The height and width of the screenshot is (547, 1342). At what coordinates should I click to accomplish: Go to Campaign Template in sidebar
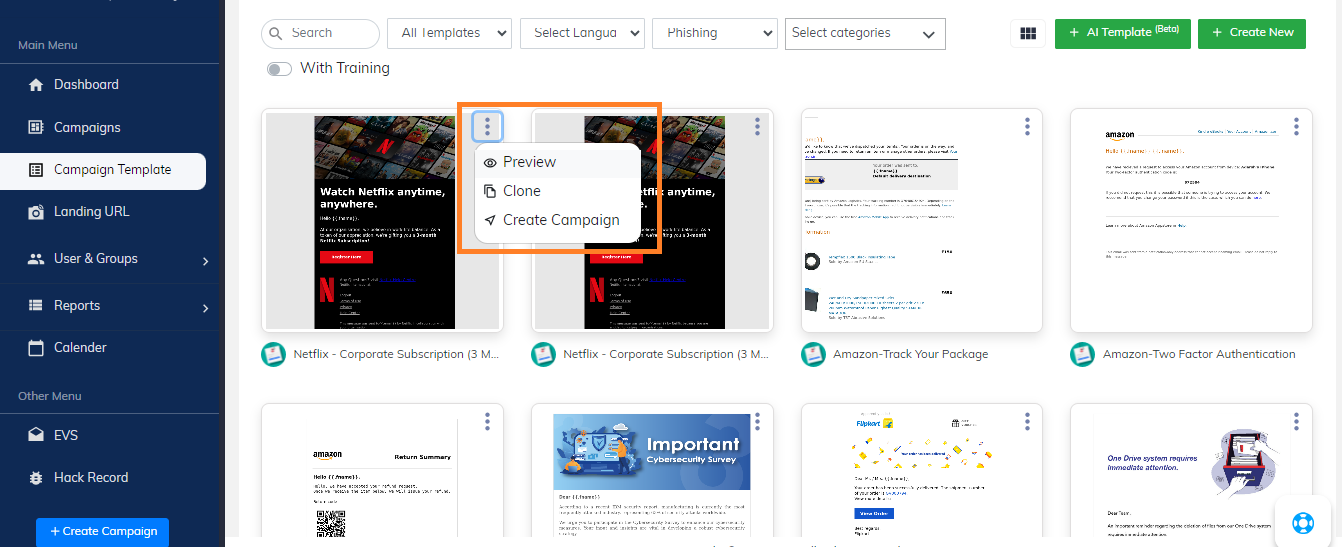tap(103, 171)
